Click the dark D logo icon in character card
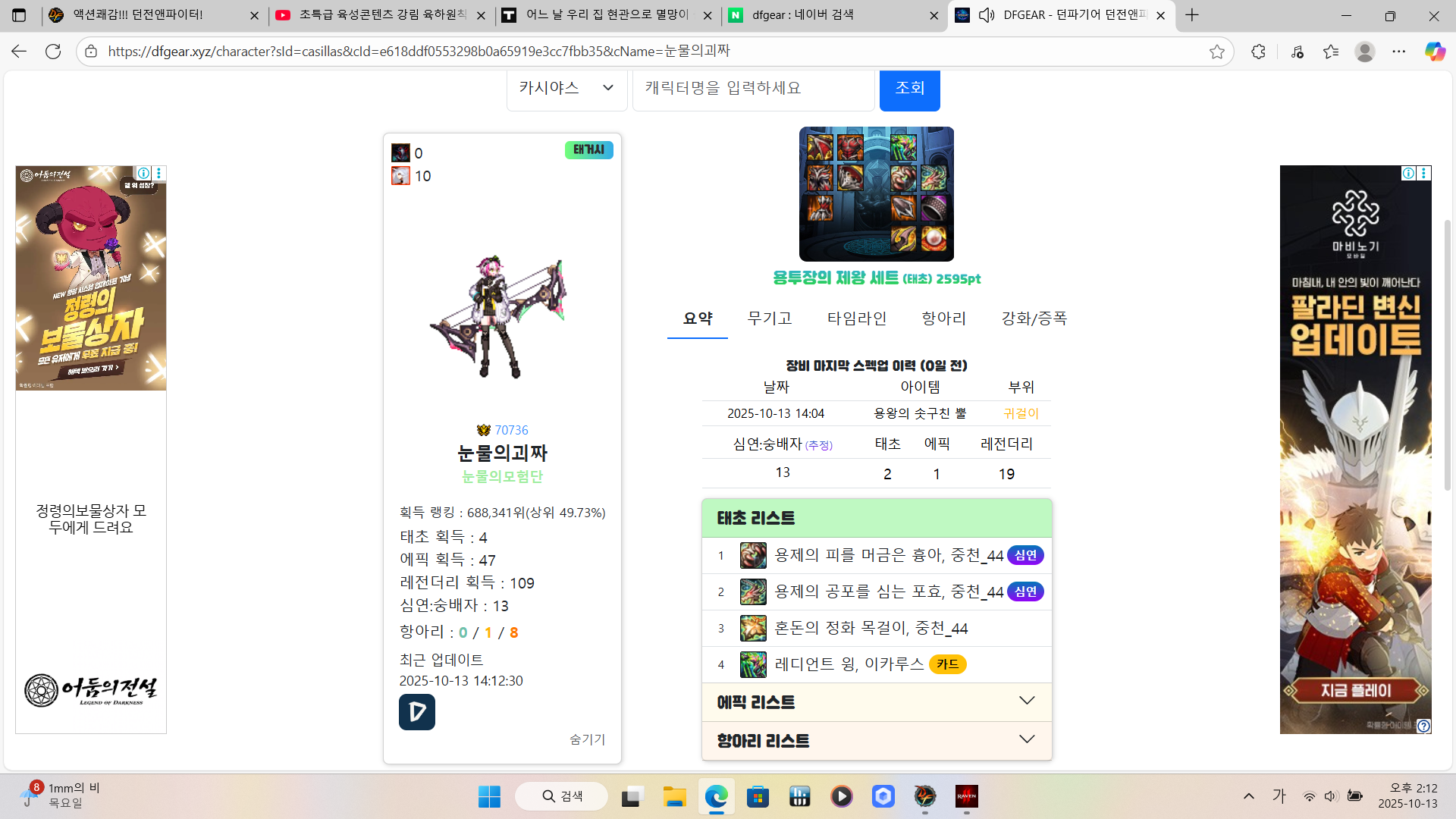1456x819 pixels. pos(417,712)
